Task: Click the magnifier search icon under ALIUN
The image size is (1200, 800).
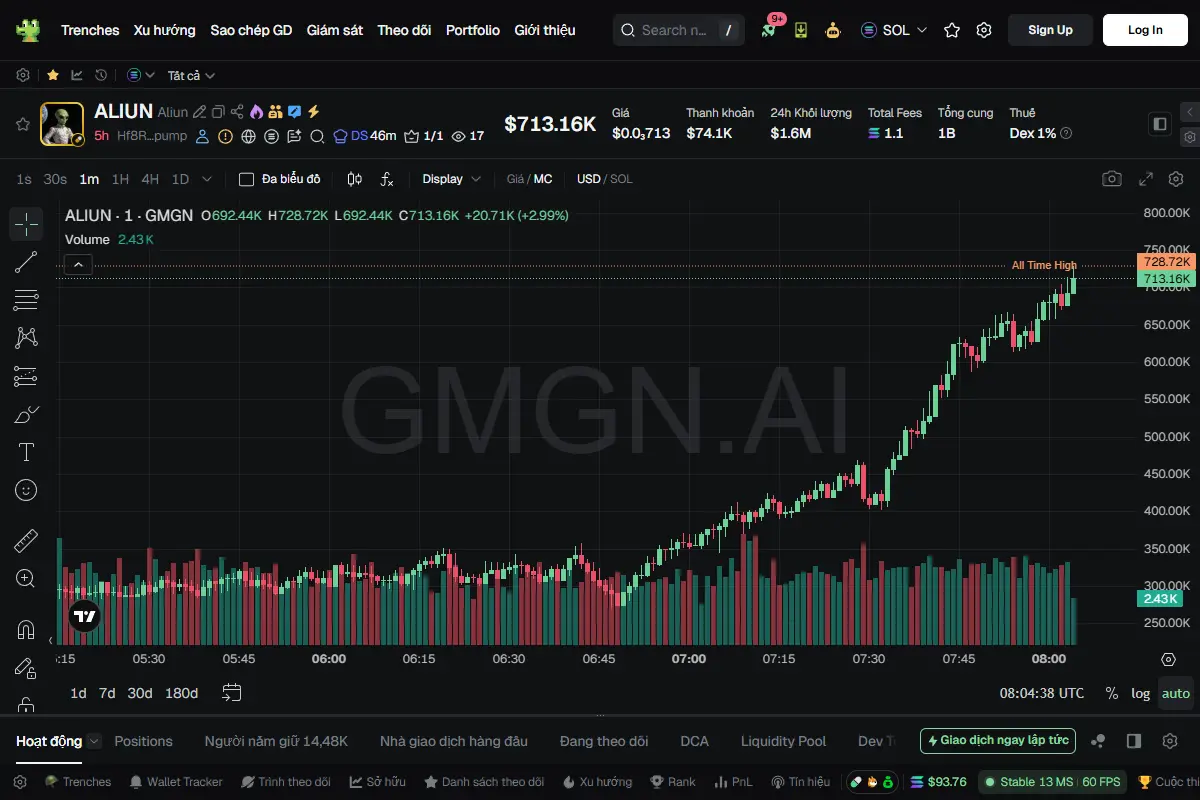Action: pos(317,136)
